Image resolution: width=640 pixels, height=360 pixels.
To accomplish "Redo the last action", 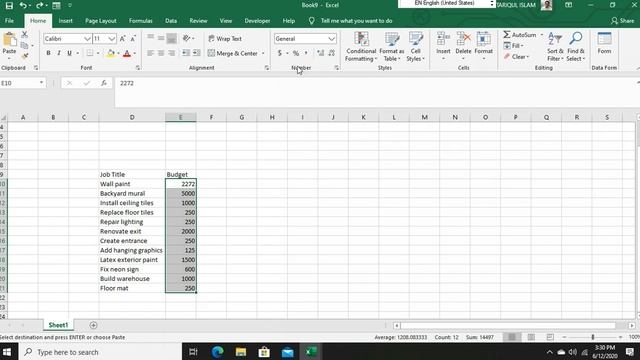I will 40,5.
